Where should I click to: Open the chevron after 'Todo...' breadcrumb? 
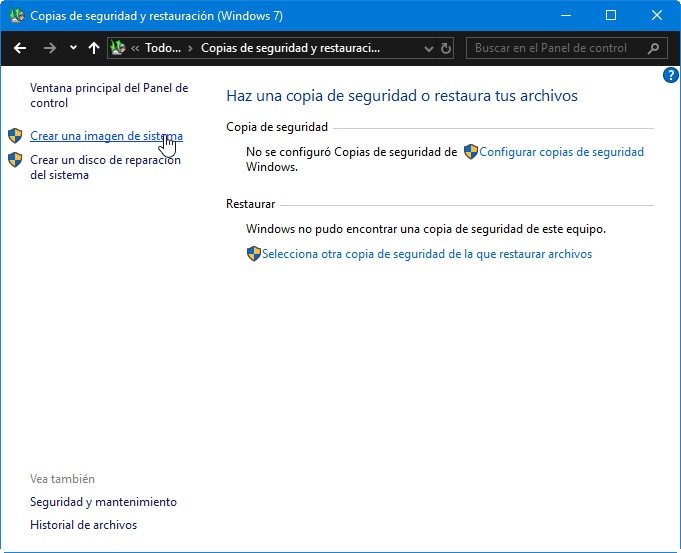(190, 48)
